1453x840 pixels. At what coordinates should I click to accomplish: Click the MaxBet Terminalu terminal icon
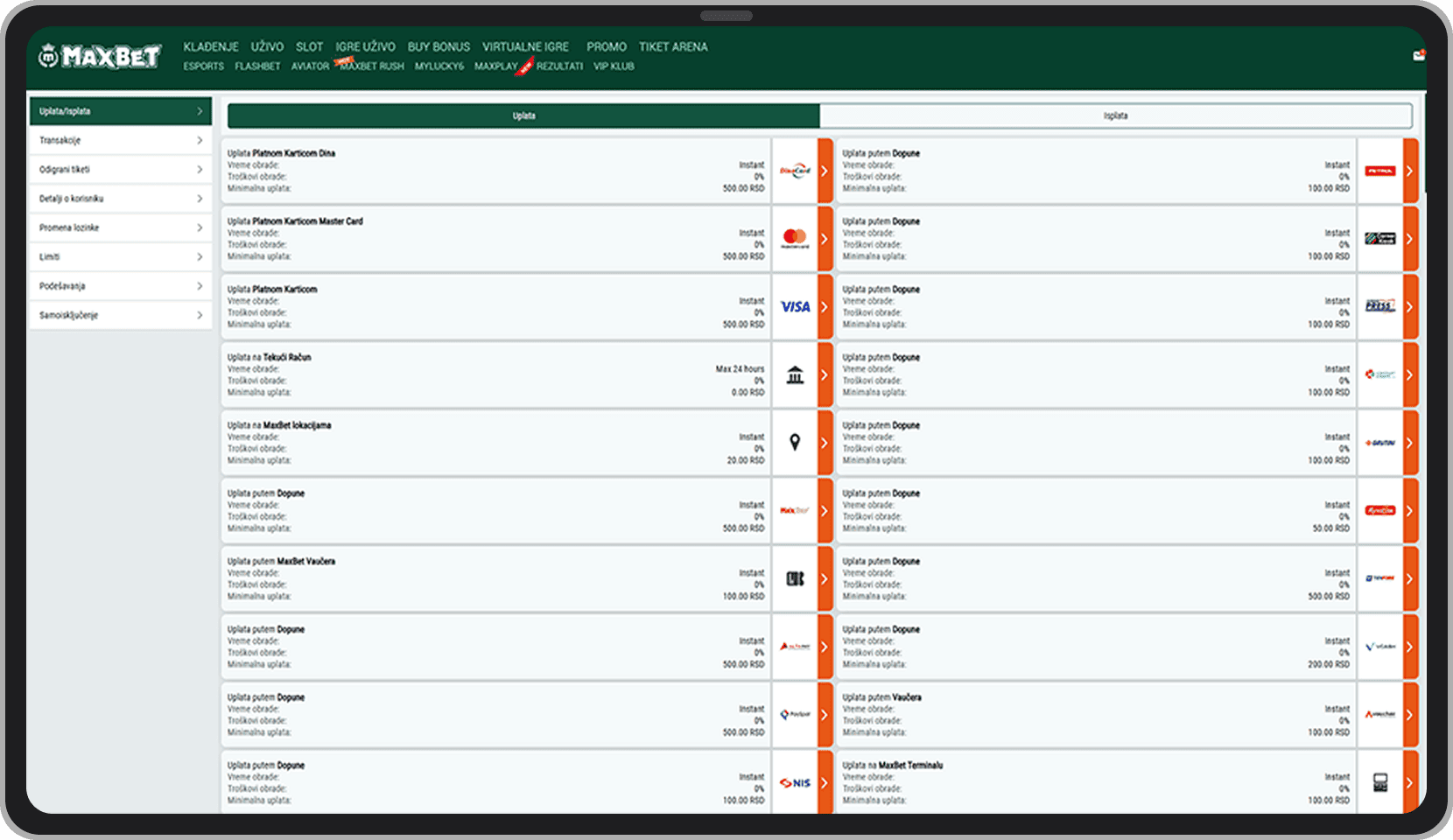coord(1380,783)
